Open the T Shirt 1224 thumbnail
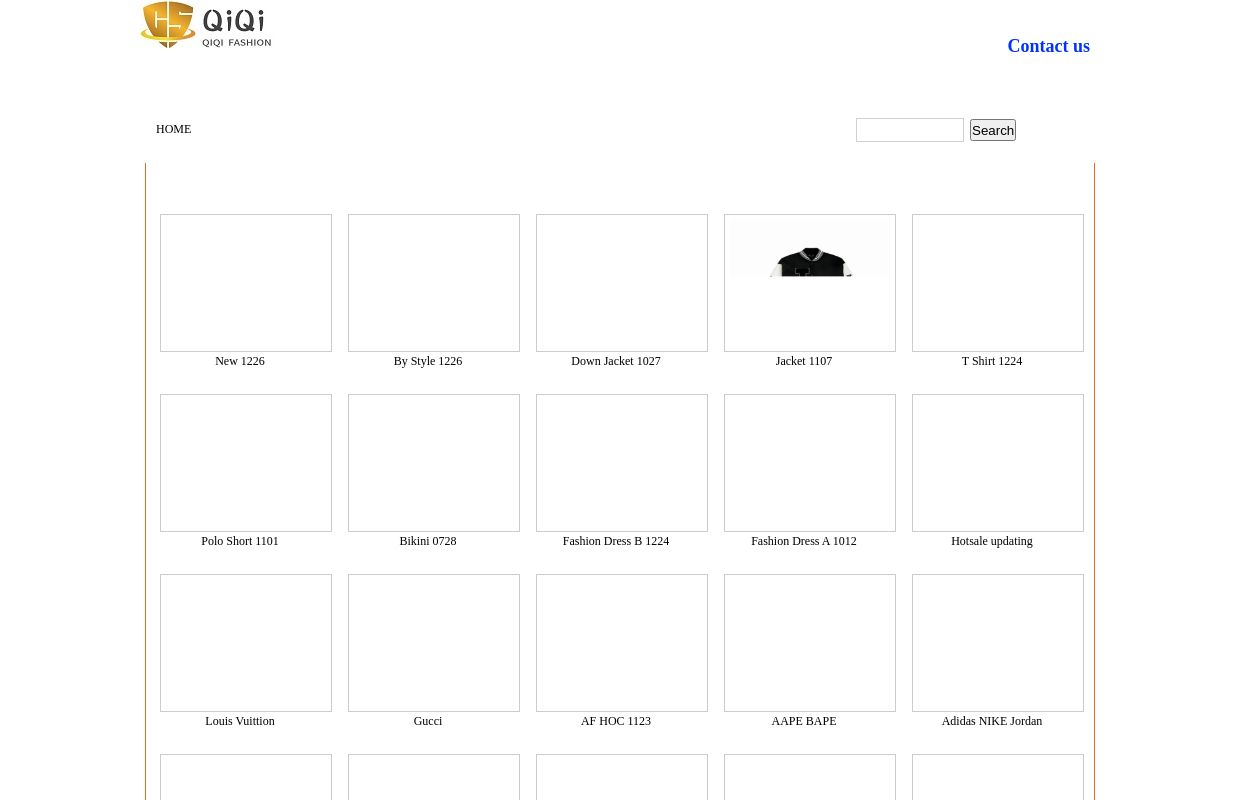Screen dimensions: 1240x800 tap(998, 283)
